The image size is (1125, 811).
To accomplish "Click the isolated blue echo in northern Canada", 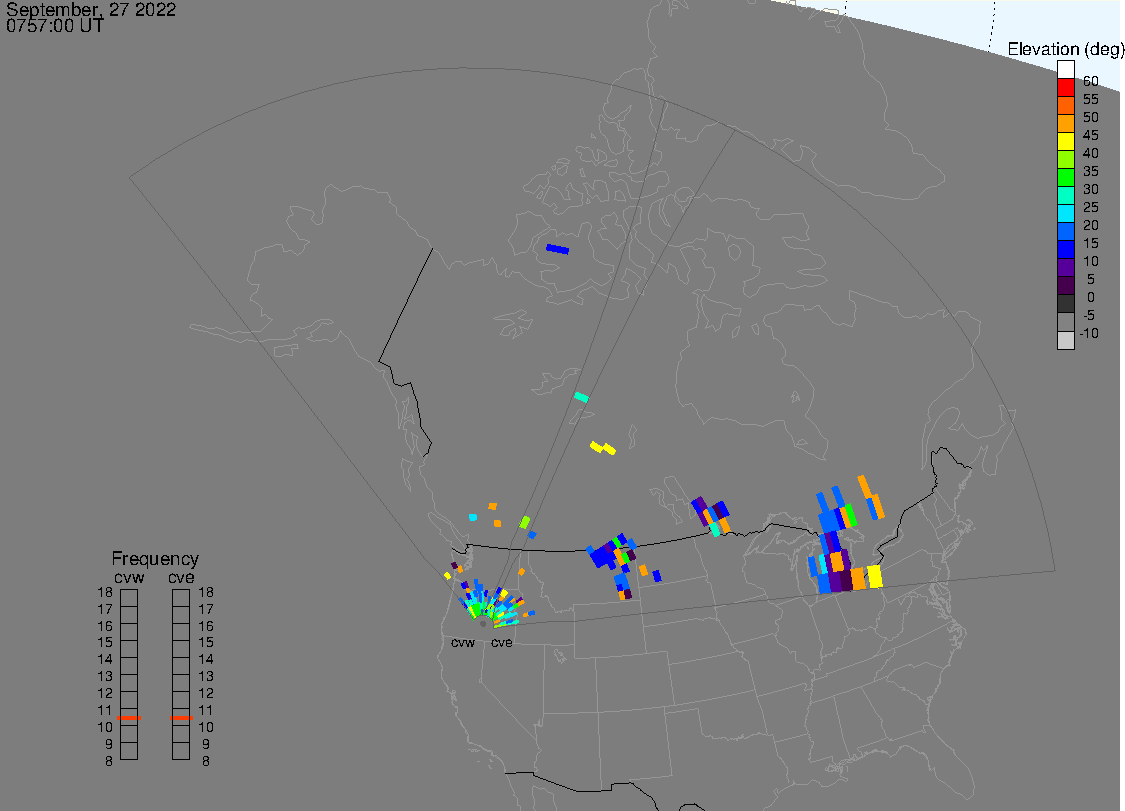I will tap(557, 249).
